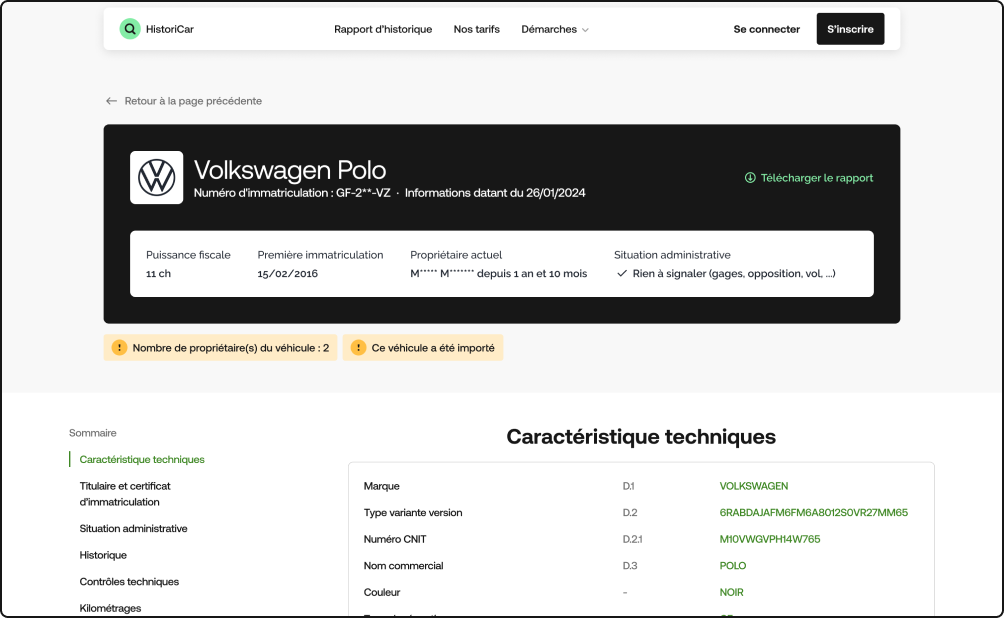This screenshot has width=1004, height=618.
Task: Click the 'Sommaire' label
Action: coord(93,433)
